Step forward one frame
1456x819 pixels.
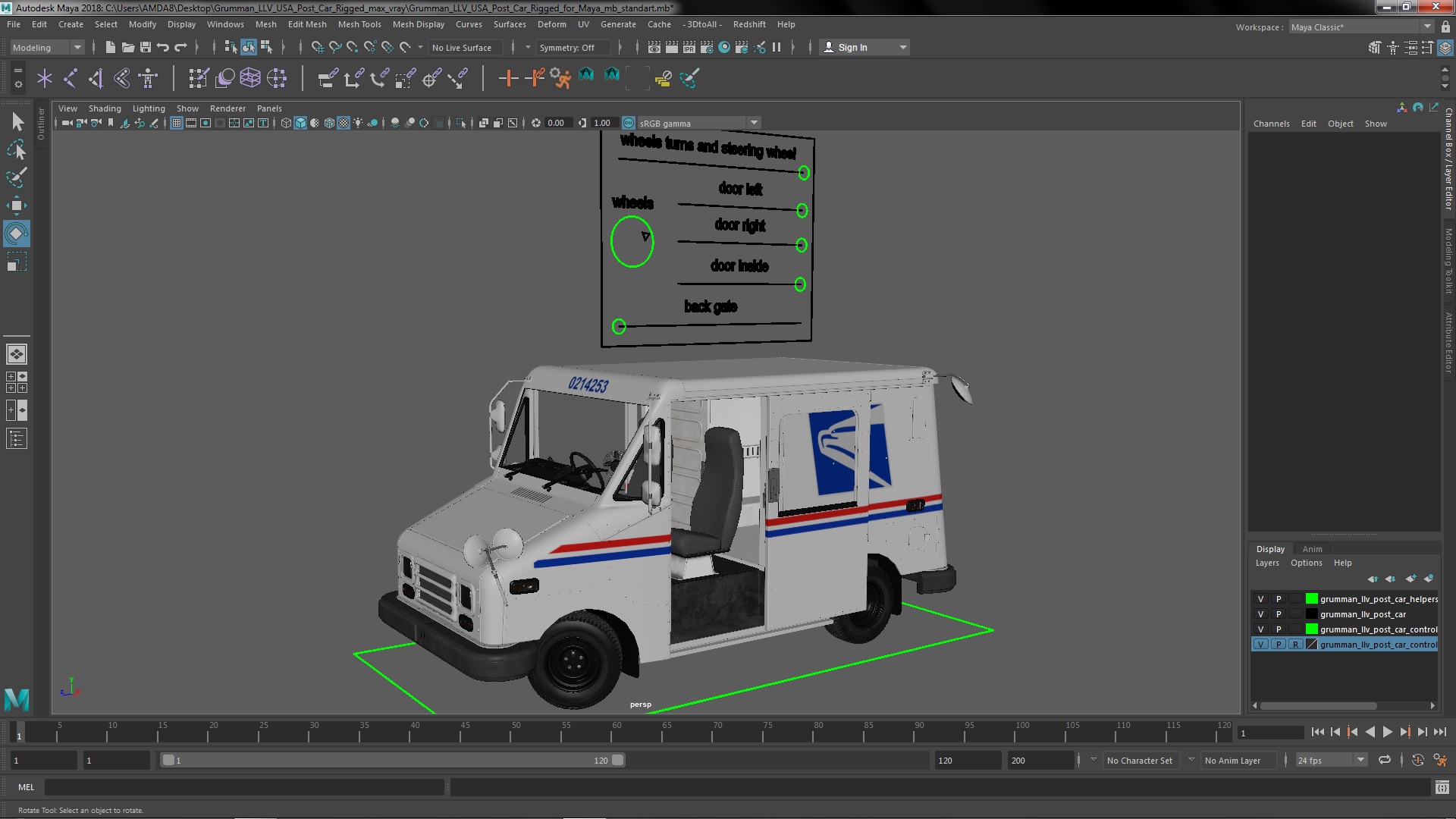coord(1422,732)
